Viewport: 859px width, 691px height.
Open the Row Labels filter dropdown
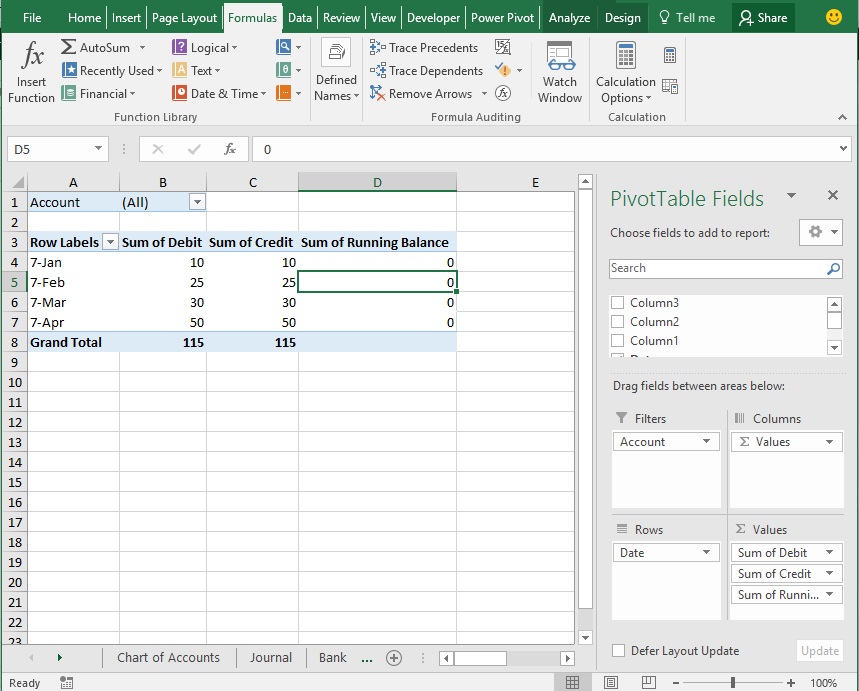coord(110,242)
